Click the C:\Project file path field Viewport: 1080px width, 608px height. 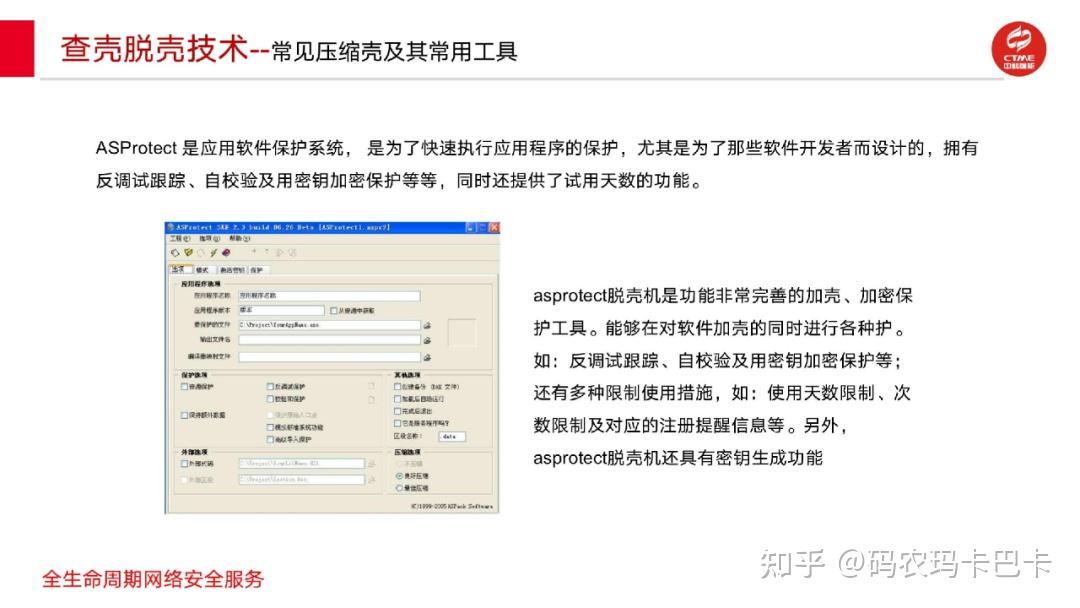(x=329, y=324)
